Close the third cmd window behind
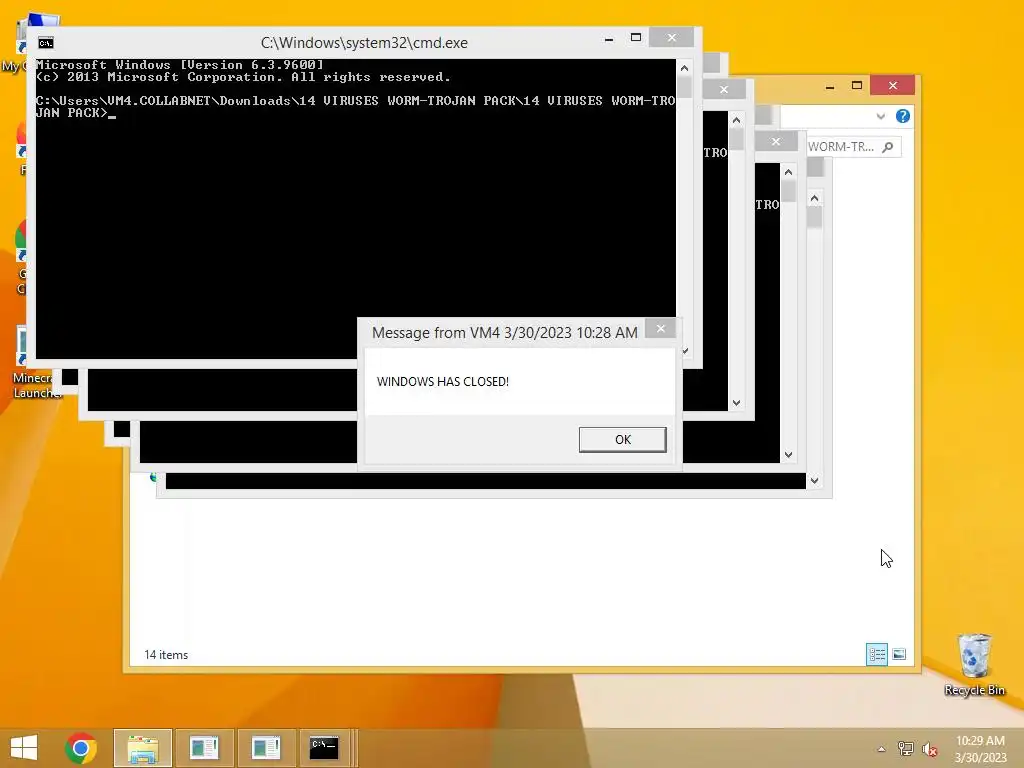Image resolution: width=1024 pixels, height=768 pixels. pos(776,141)
